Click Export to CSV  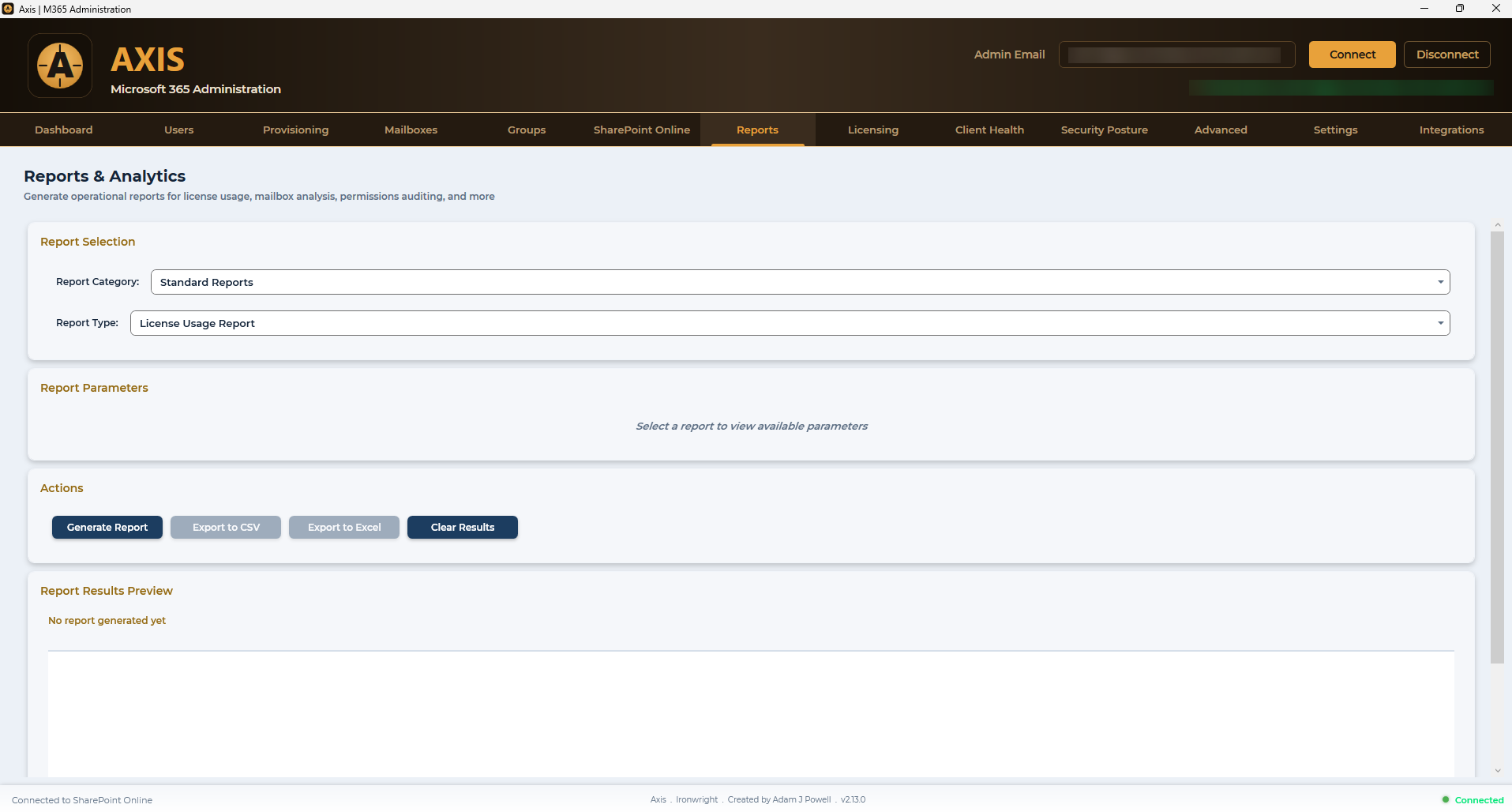coord(226,527)
